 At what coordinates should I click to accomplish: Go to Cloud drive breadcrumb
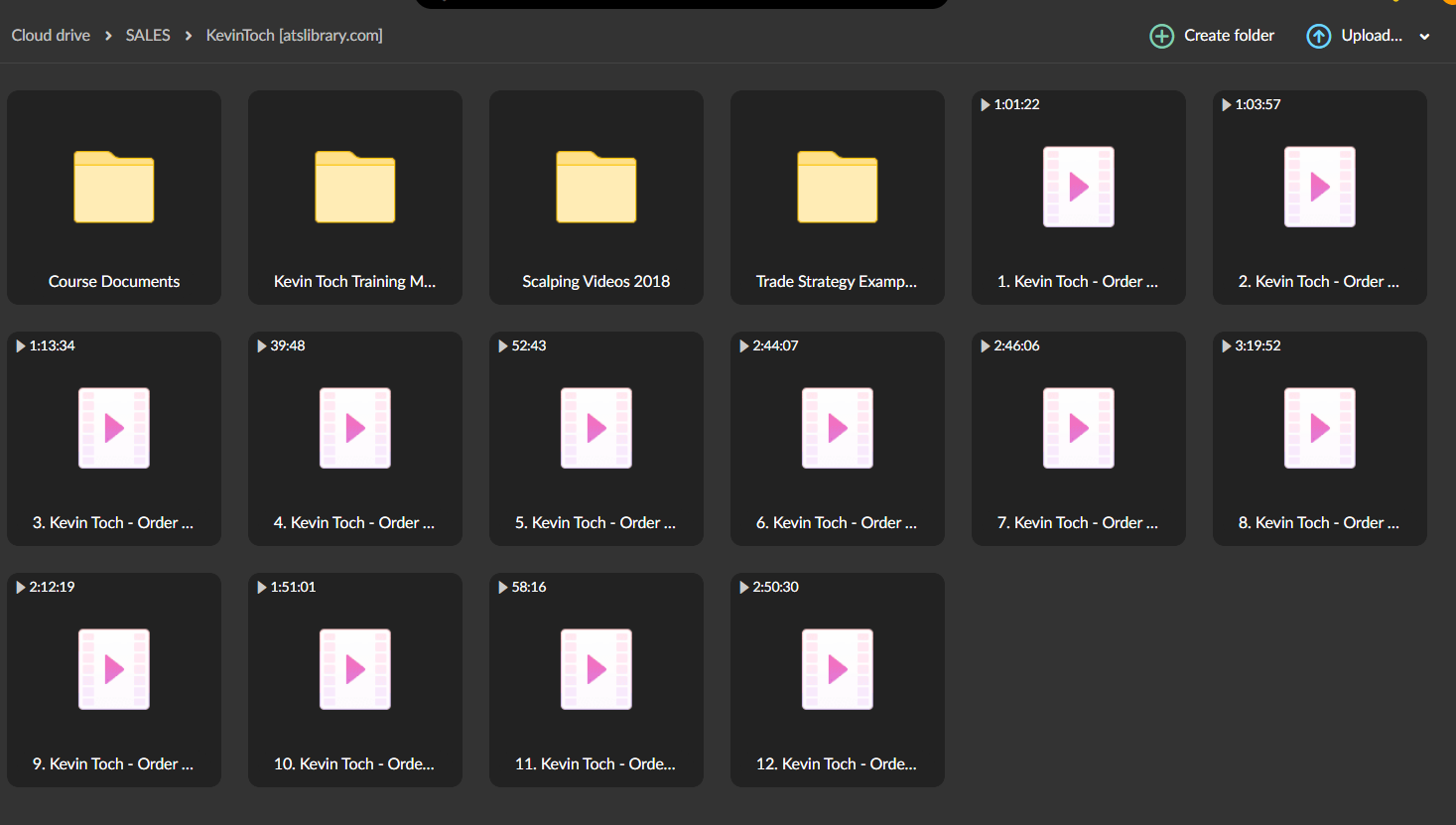pyautogui.click(x=51, y=35)
